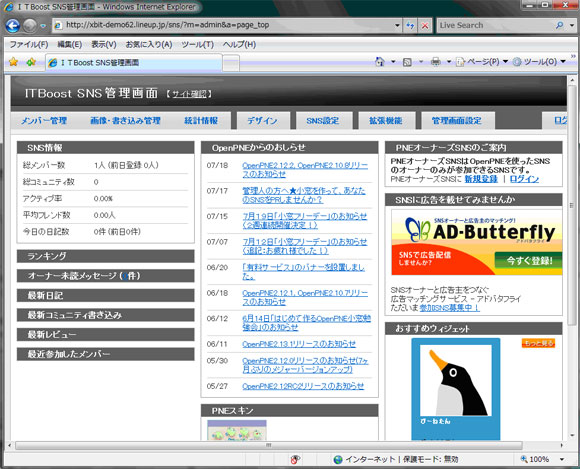Open the デザイン navigation tab

tap(262, 121)
